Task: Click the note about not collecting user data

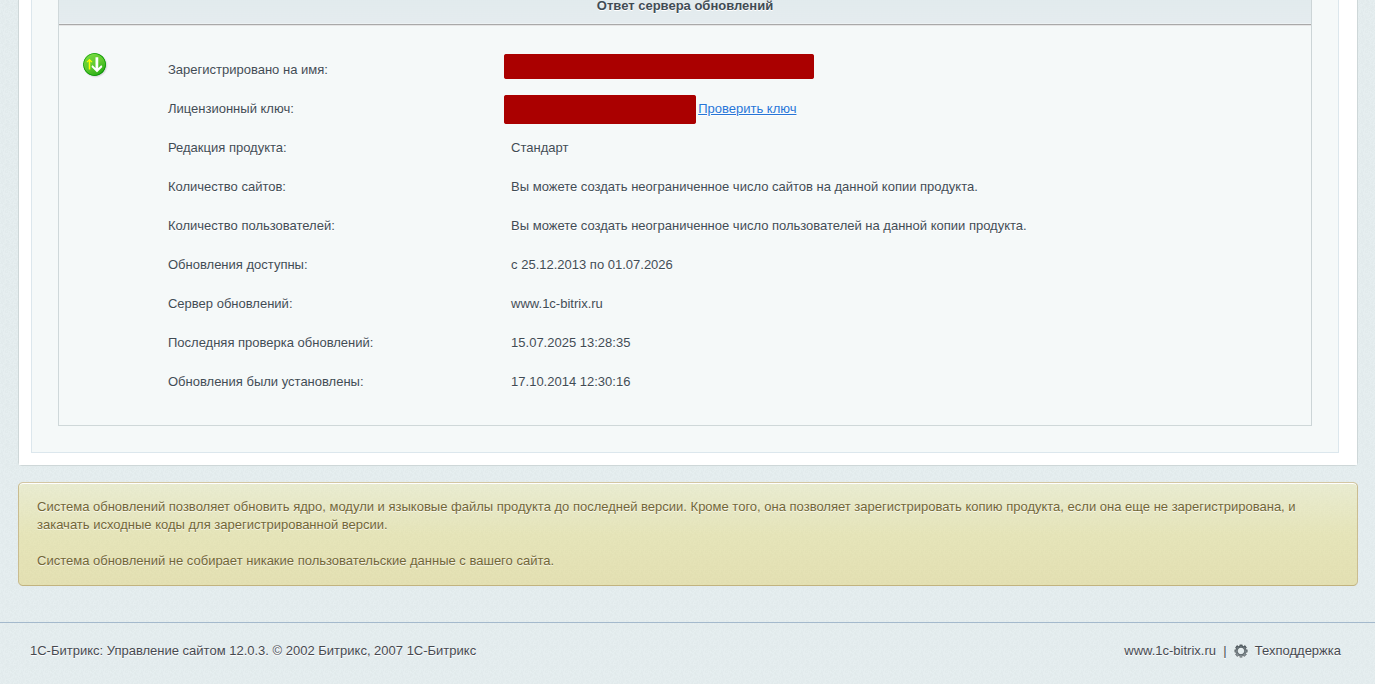Action: coord(295,561)
